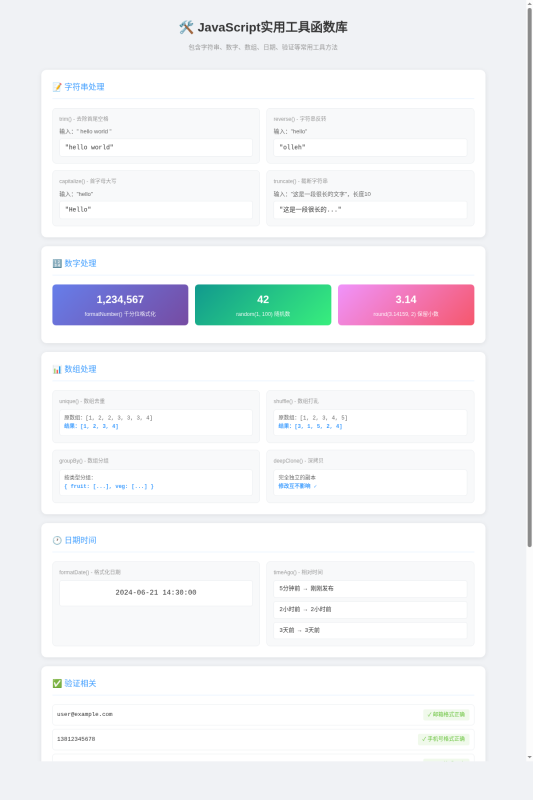Click the green 42 random number card
Viewport: 533px width, 800px height.
263,305
